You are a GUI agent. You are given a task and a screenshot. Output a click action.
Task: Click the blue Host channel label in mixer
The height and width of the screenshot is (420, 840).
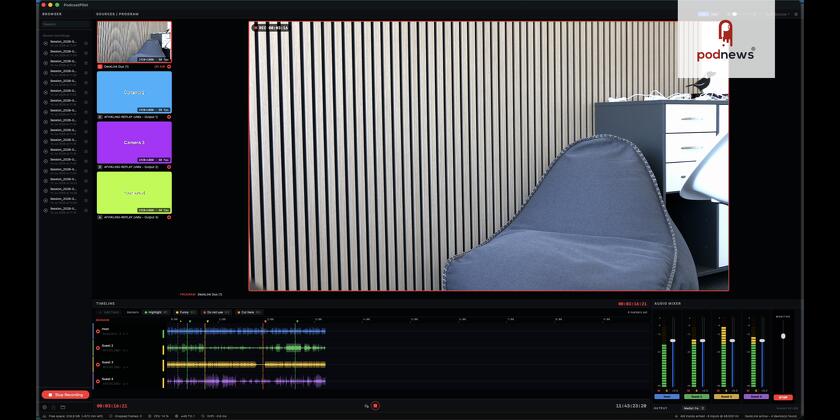(x=667, y=396)
